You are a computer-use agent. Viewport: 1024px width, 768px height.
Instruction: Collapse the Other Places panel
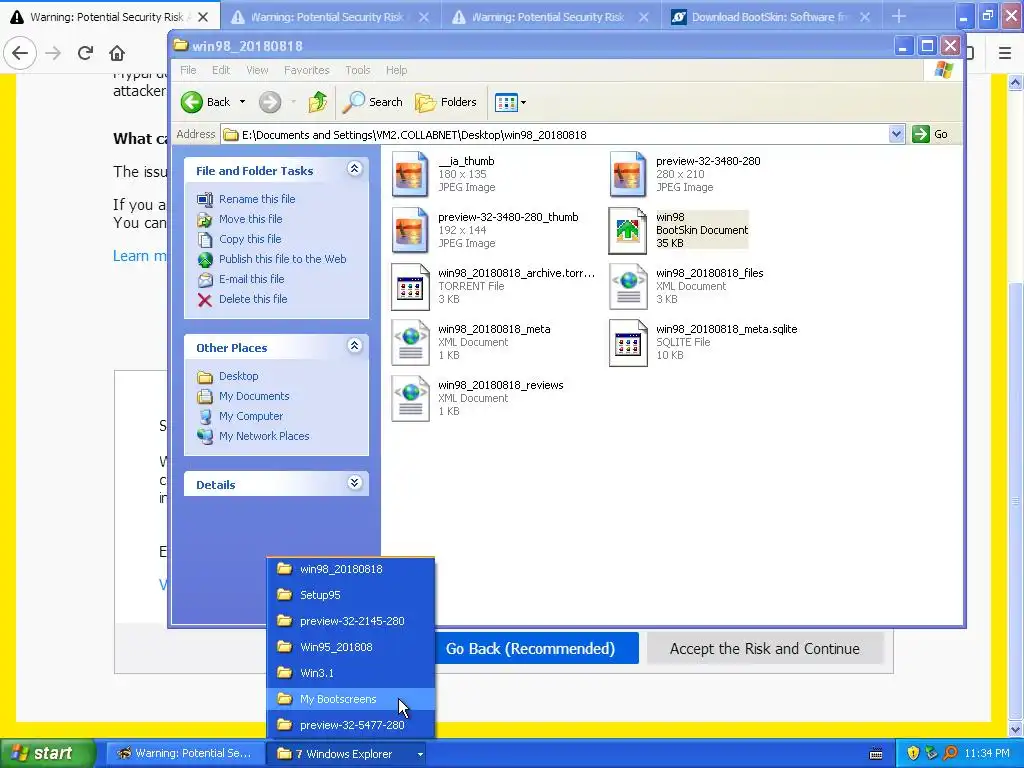pos(355,346)
